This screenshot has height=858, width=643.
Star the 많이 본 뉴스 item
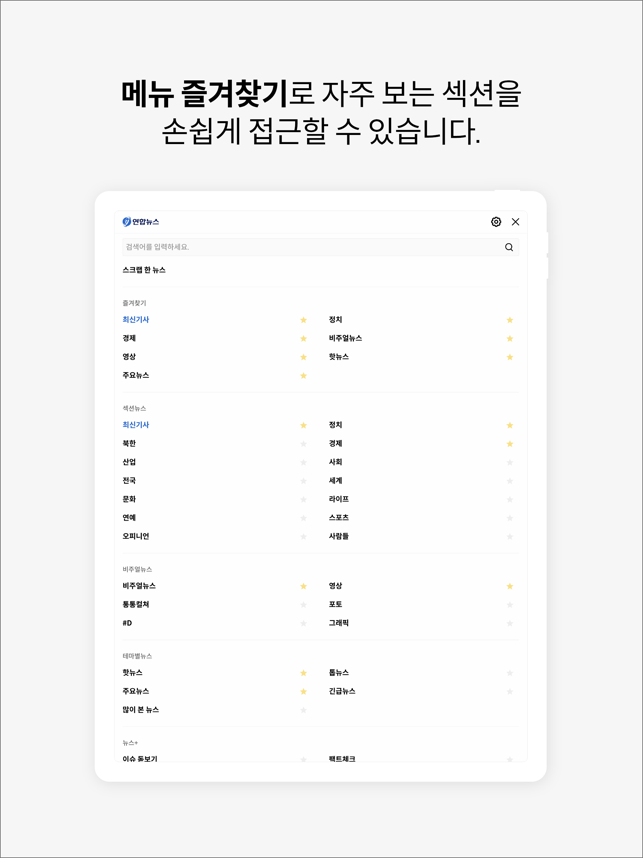click(304, 710)
